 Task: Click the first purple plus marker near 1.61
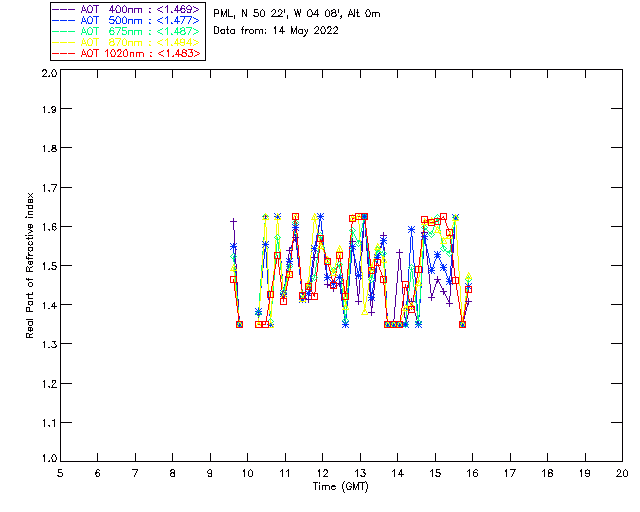(x=233, y=222)
